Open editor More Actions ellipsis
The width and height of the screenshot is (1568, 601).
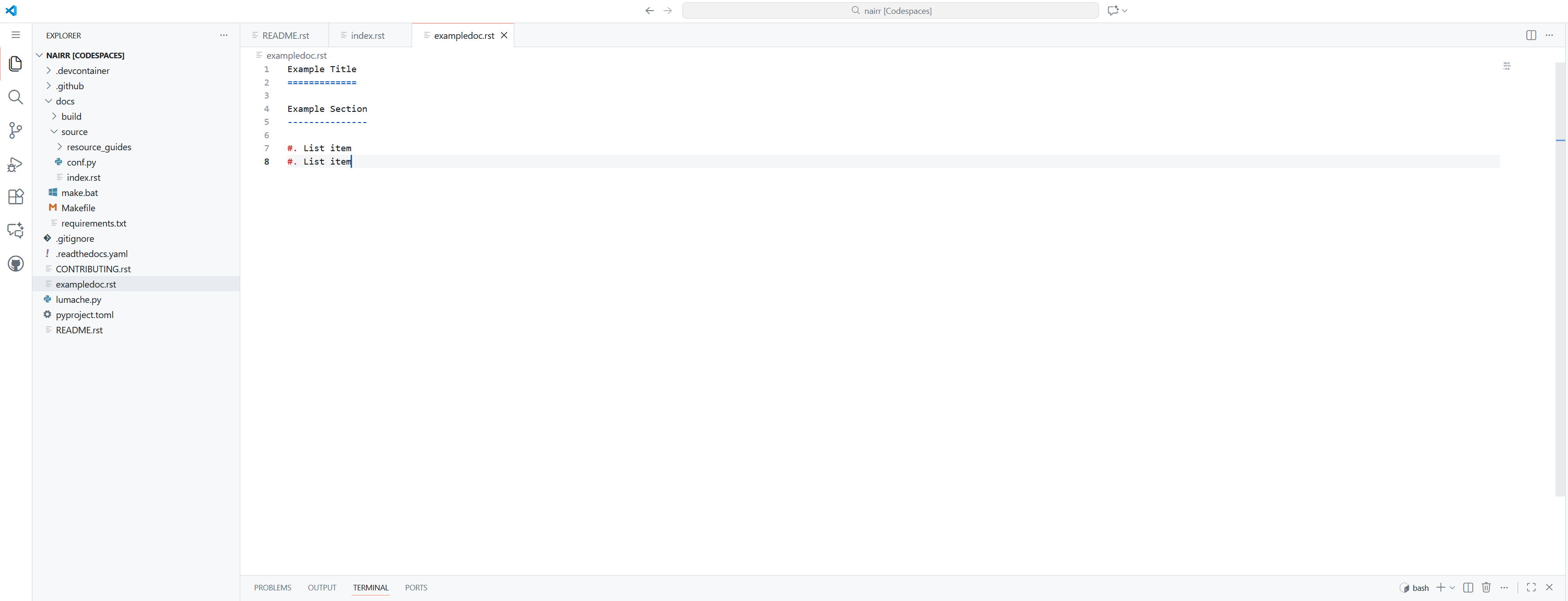[x=1549, y=35]
